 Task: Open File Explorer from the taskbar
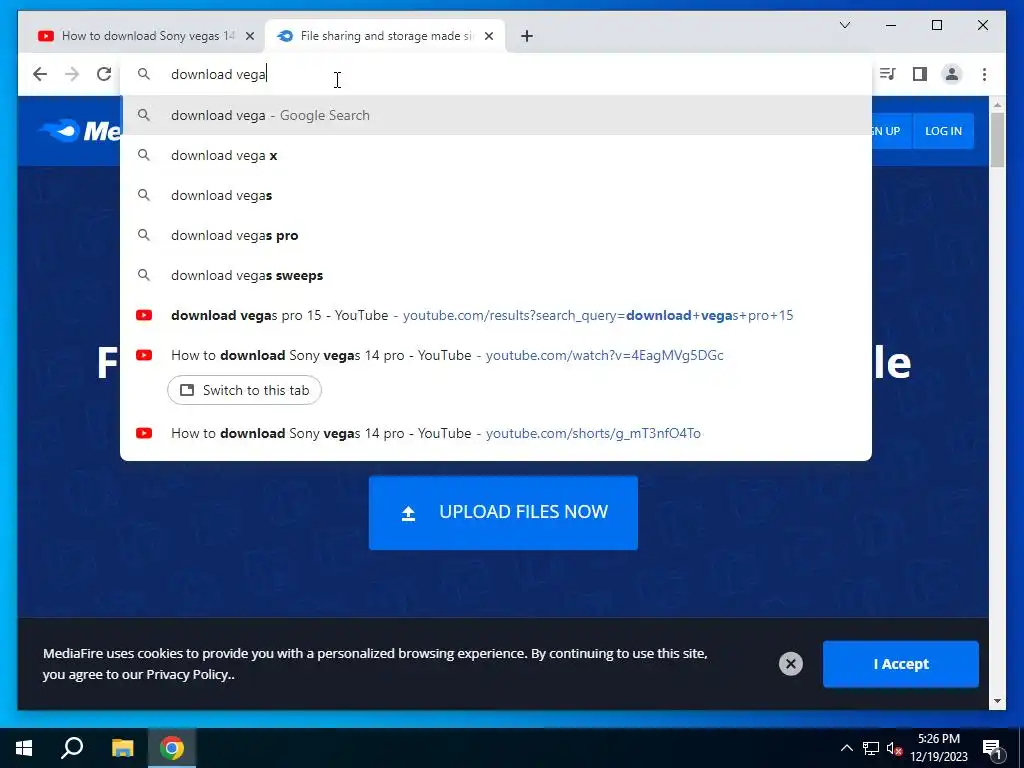(122, 748)
